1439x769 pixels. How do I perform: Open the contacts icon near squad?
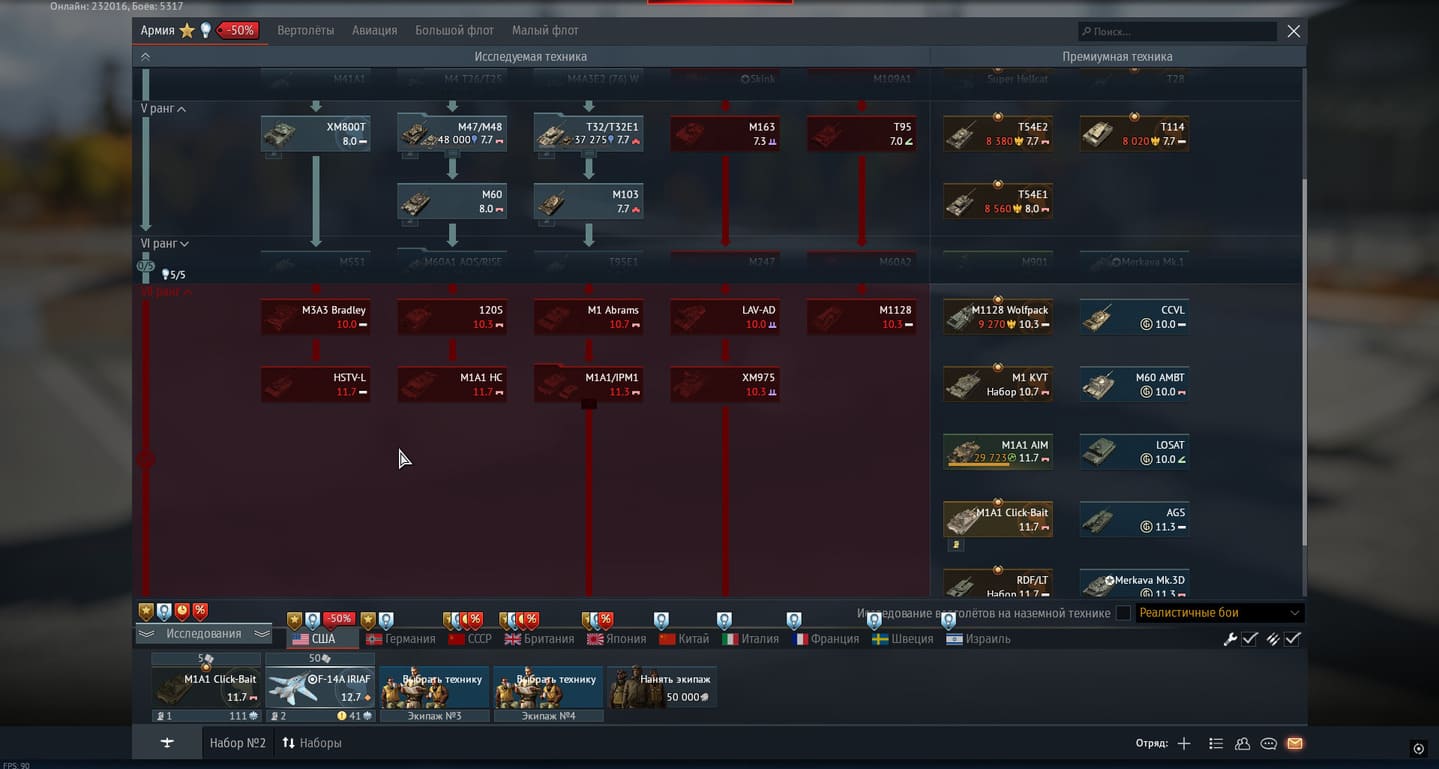click(x=1242, y=743)
